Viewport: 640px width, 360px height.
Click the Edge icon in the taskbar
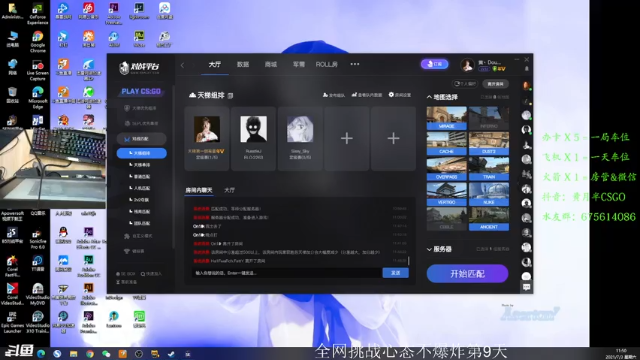[x=41, y=354]
